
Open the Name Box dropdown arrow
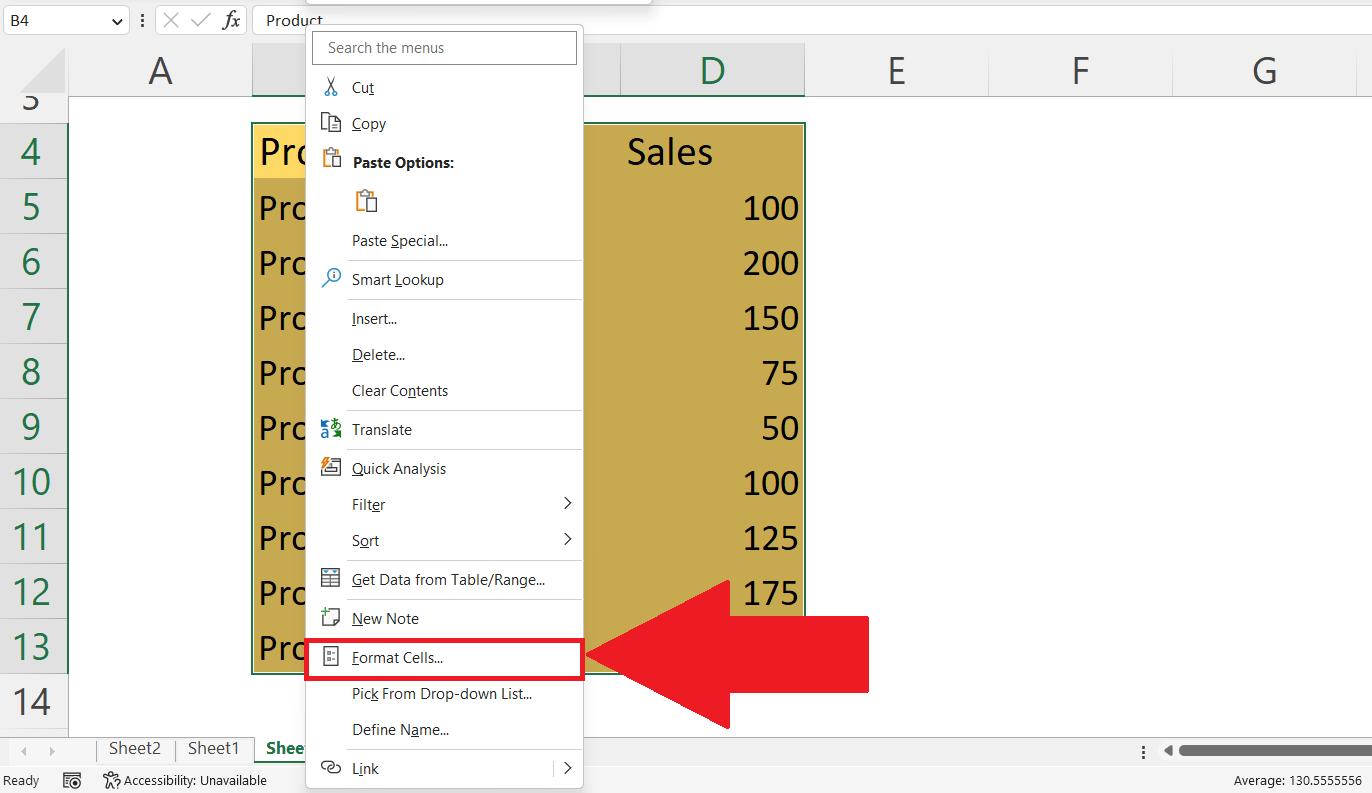click(116, 19)
